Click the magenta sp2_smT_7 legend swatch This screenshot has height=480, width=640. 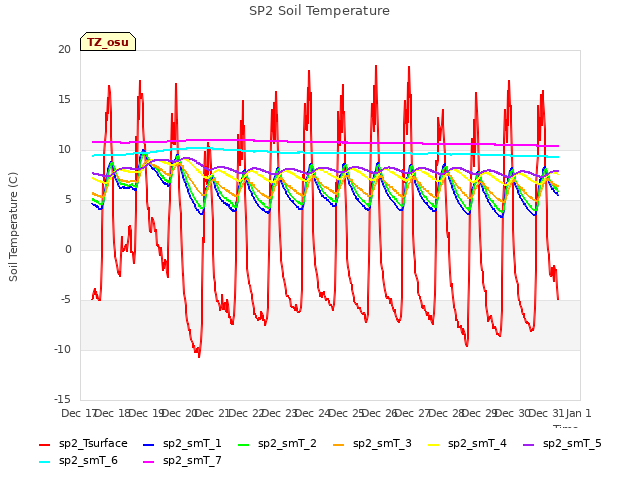[149, 462]
